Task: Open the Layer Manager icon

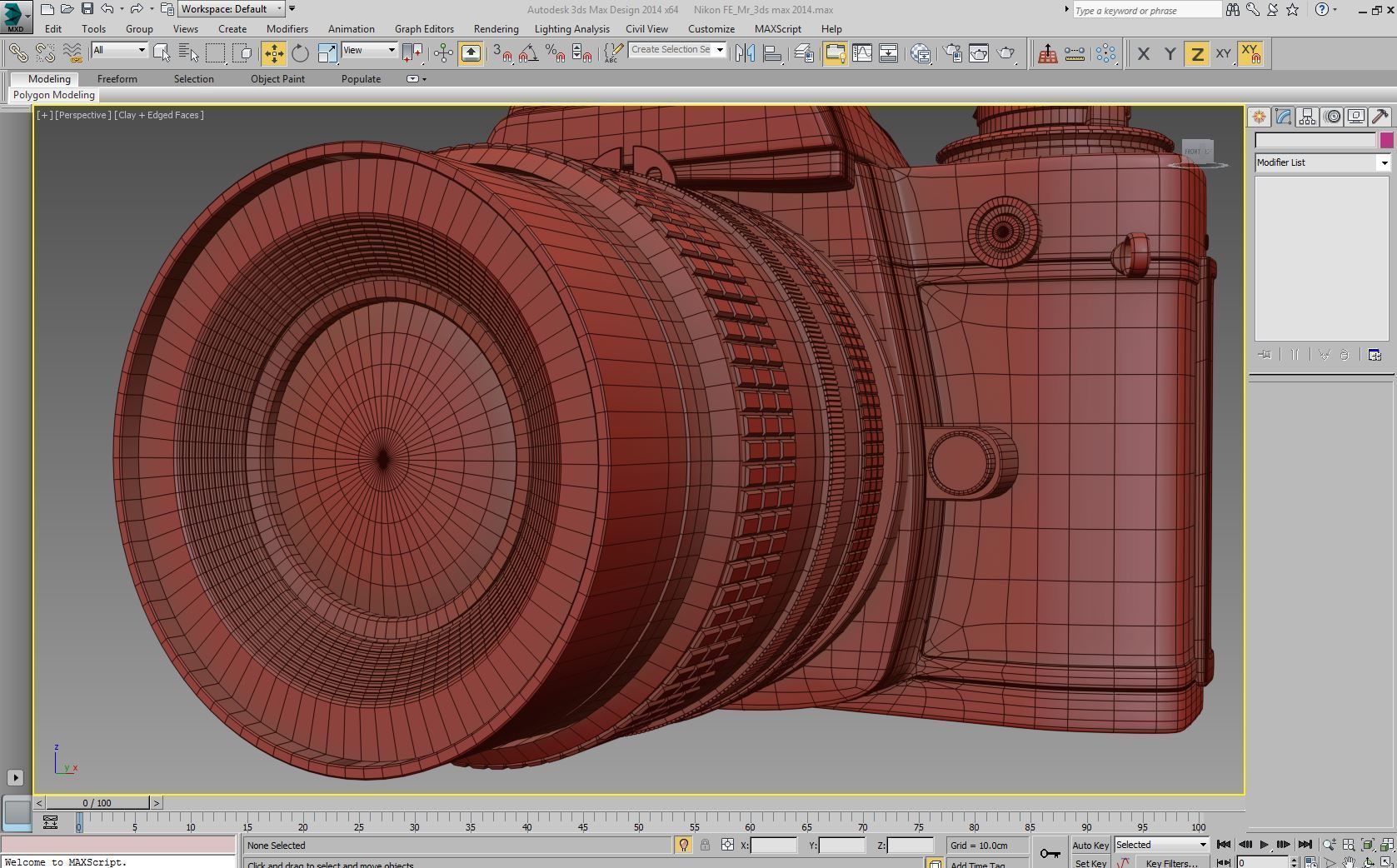Action: click(x=804, y=53)
